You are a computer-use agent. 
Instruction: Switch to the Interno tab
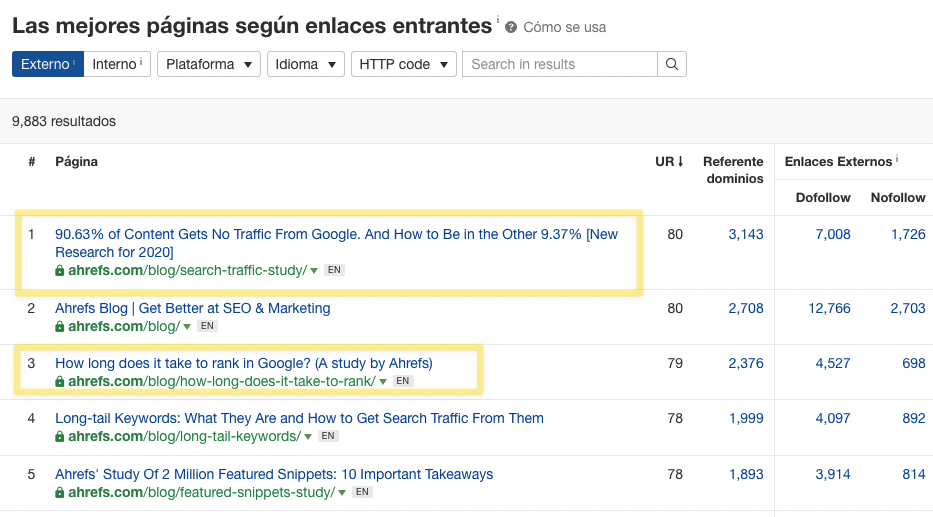pyautogui.click(x=117, y=64)
